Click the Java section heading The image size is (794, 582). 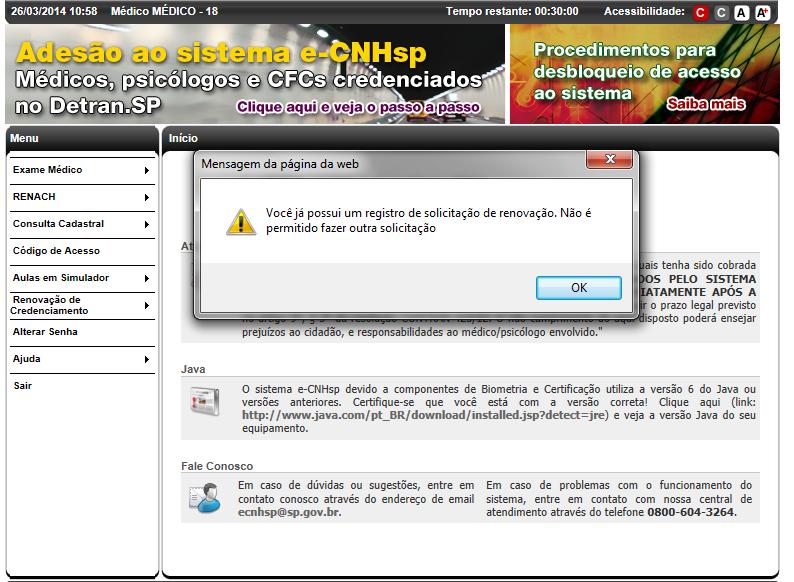(x=193, y=369)
